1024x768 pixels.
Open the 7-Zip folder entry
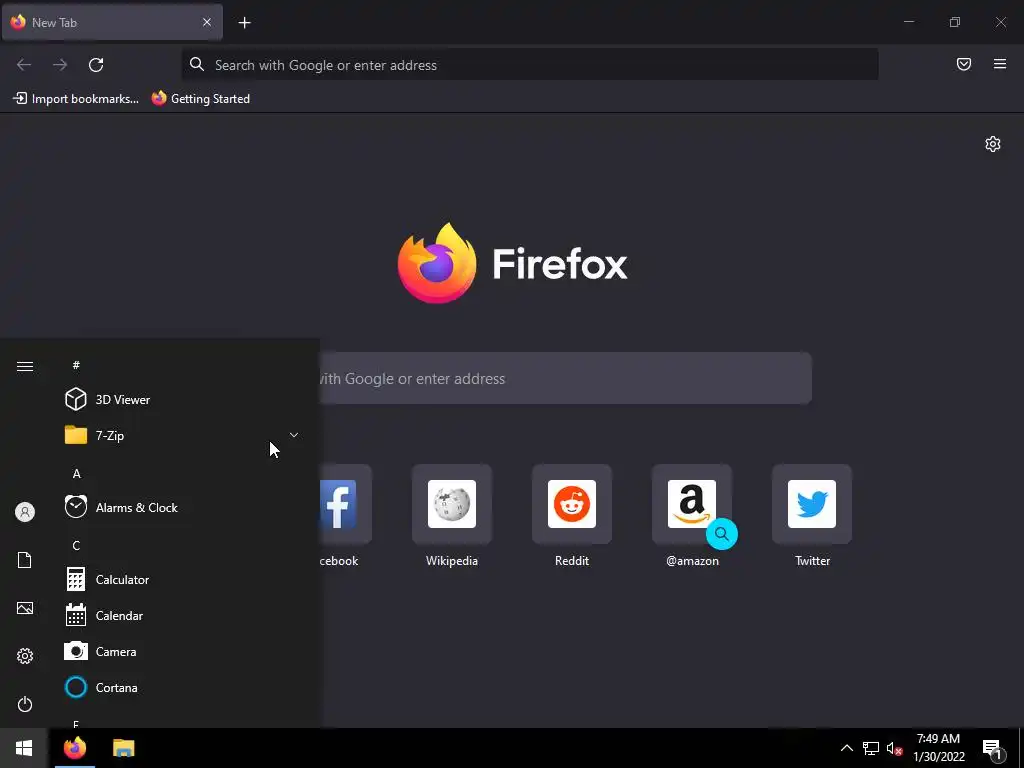pyautogui.click(x=183, y=435)
